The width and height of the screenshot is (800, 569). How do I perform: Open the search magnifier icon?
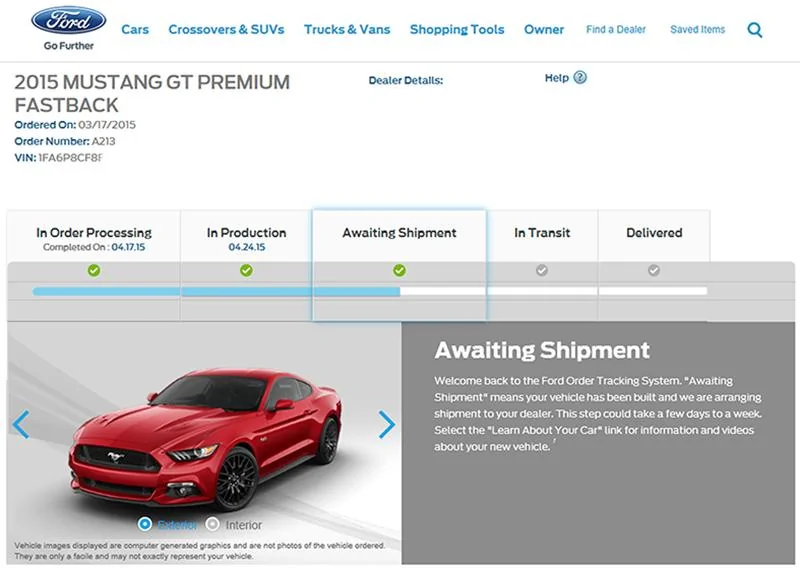coord(755,30)
